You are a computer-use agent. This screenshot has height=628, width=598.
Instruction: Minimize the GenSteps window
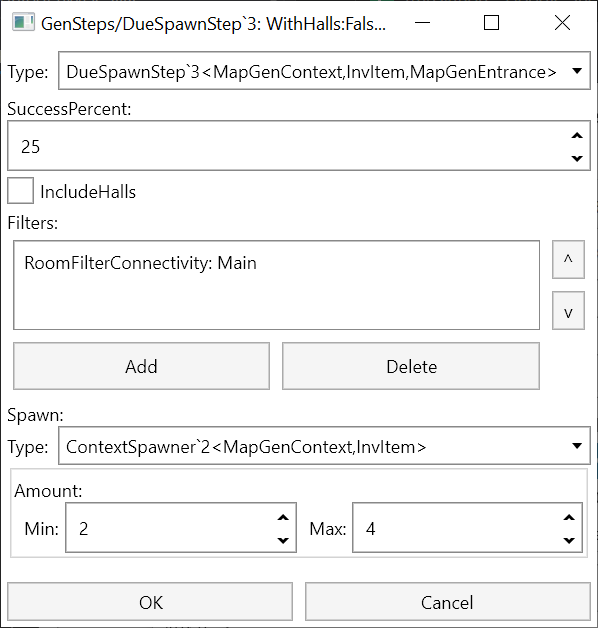pyautogui.click(x=422, y=23)
